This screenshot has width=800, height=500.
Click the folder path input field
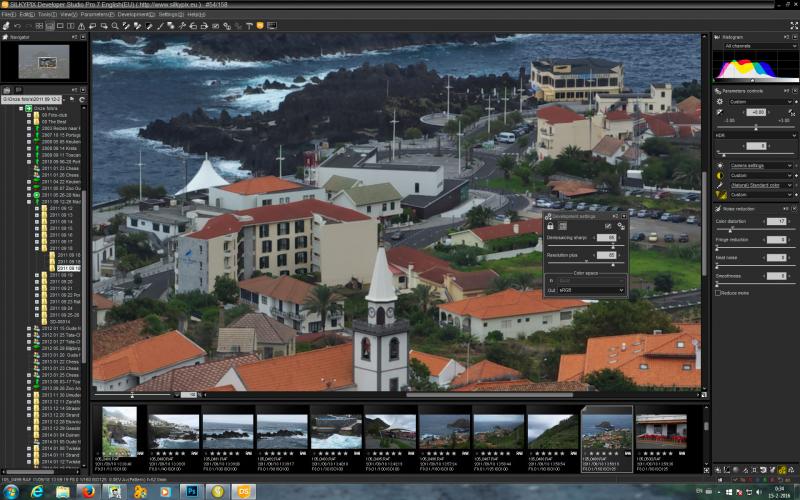point(32,99)
